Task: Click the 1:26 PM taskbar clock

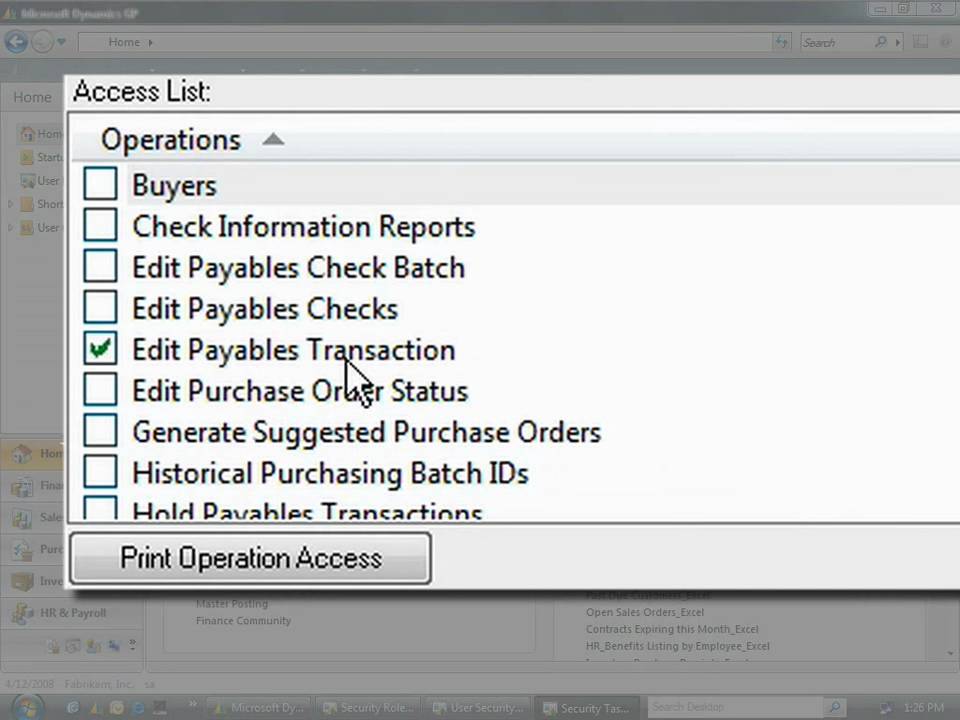Action: click(923, 708)
